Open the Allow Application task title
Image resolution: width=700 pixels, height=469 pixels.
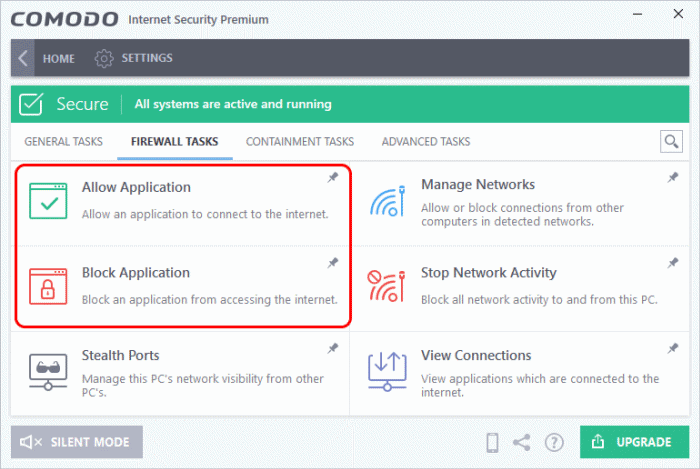point(136,187)
